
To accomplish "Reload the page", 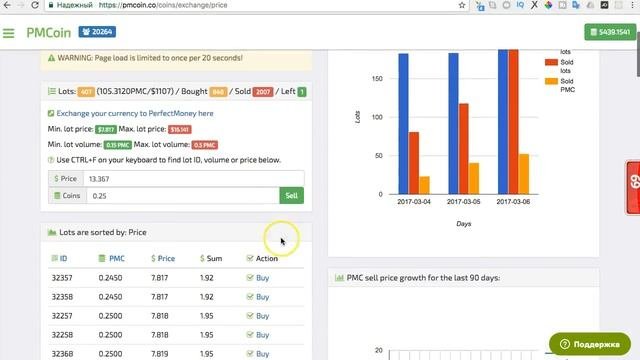I will [35, 5].
